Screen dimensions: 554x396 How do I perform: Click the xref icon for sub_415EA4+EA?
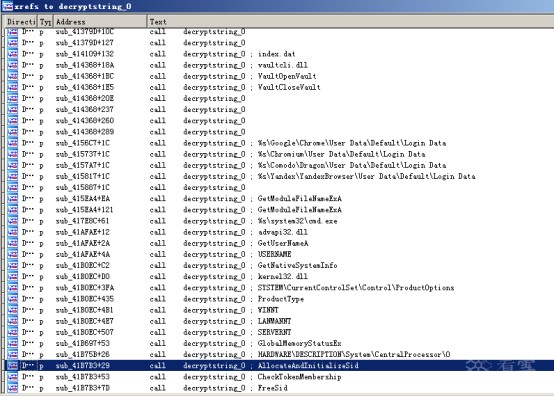12,199
